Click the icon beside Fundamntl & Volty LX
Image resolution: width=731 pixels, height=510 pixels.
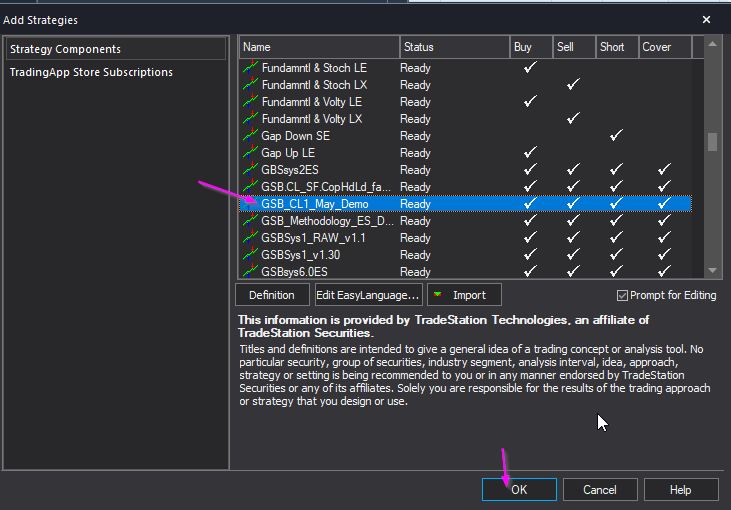click(250, 119)
